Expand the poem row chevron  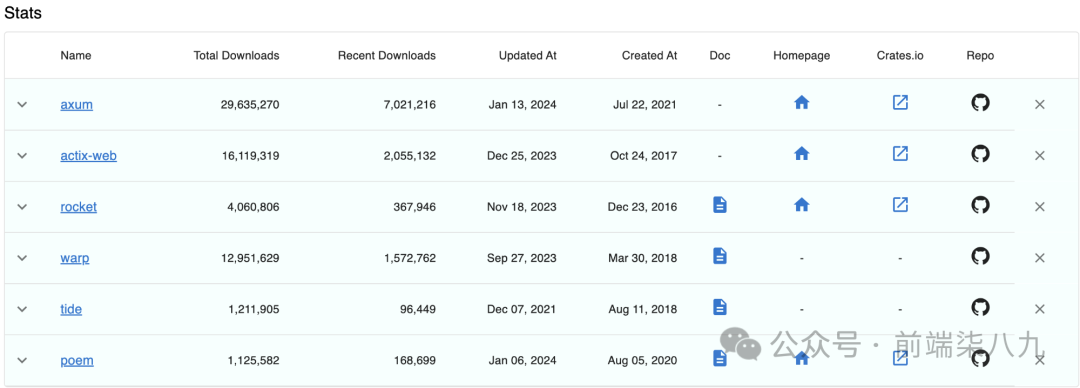pos(22,360)
